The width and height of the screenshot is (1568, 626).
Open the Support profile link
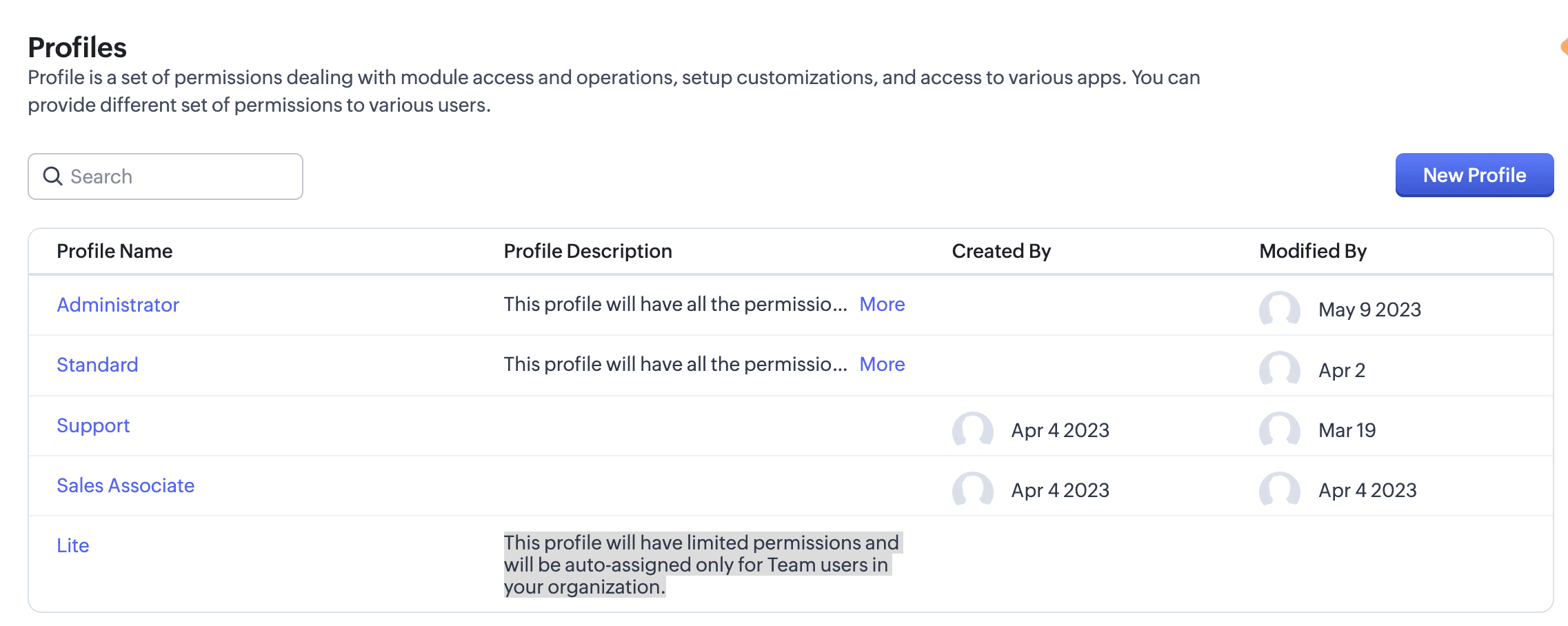(93, 425)
